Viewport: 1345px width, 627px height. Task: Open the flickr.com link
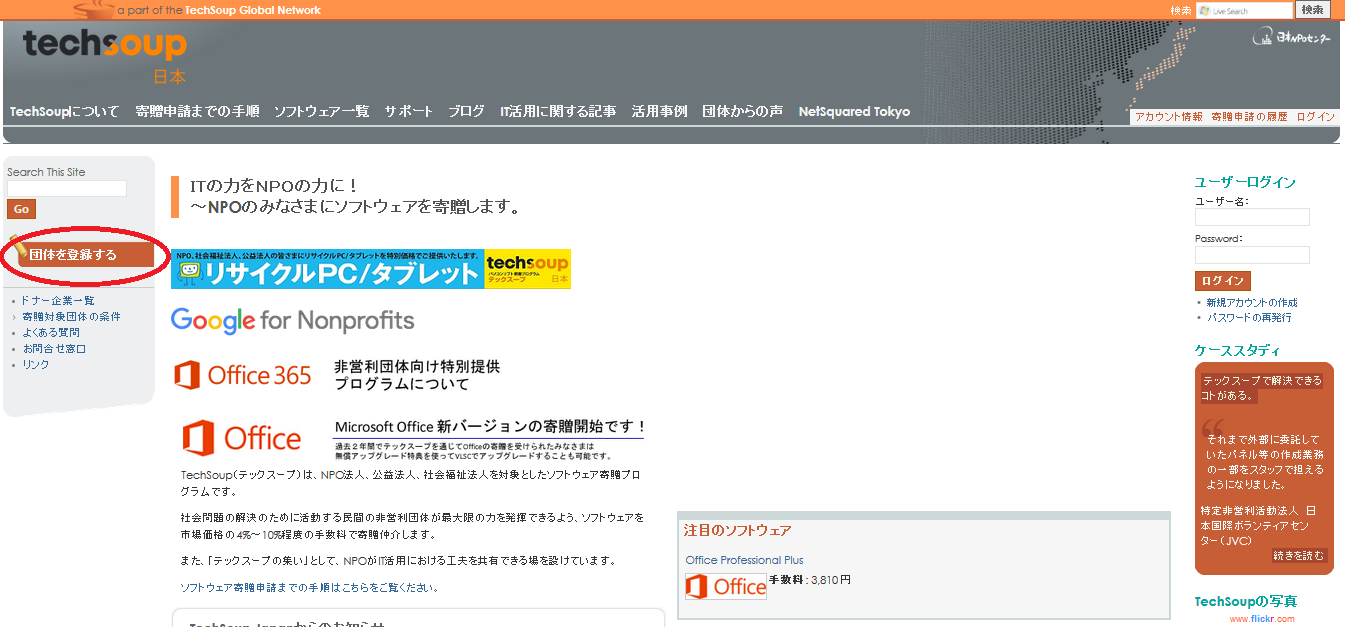(1264, 619)
